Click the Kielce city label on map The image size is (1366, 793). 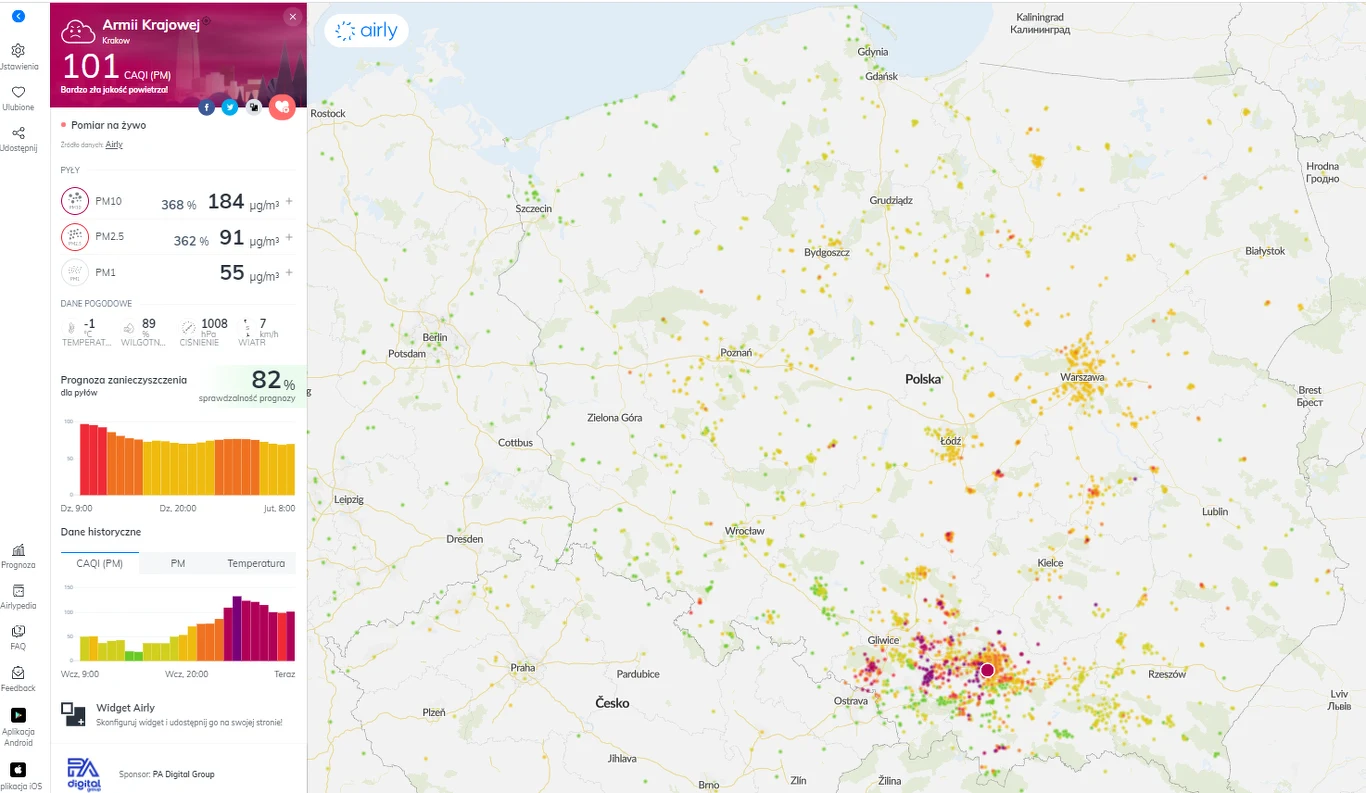1050,563
